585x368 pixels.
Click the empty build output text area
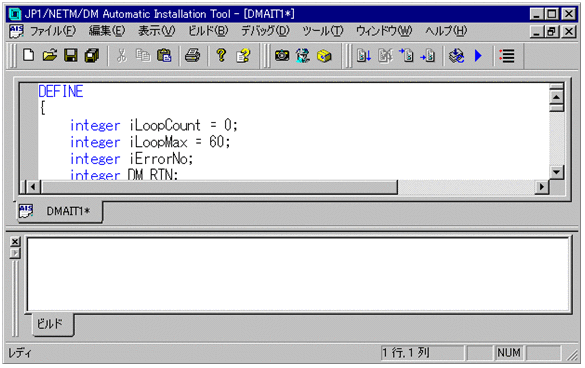point(298,274)
